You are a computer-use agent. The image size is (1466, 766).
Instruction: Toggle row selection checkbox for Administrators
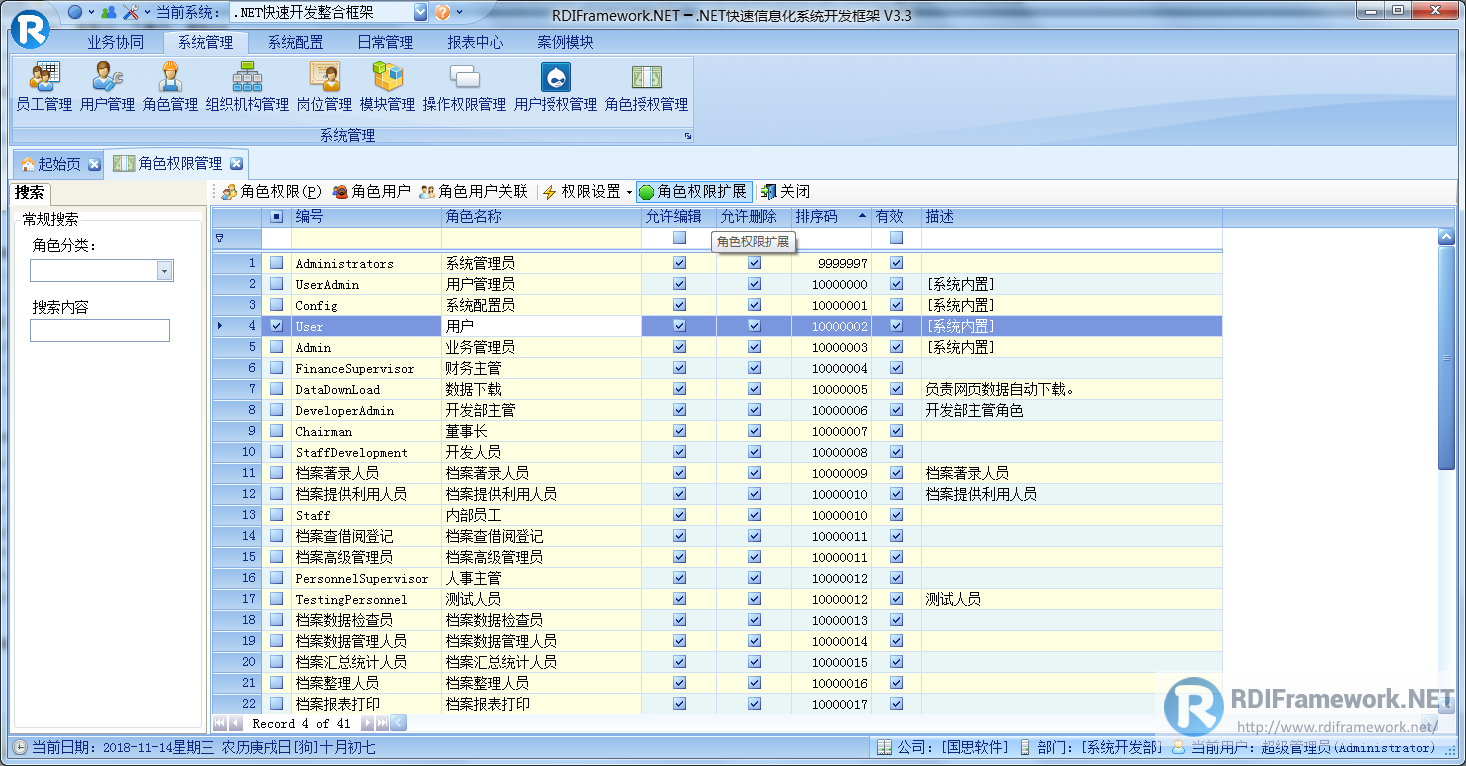pyautogui.click(x=277, y=263)
